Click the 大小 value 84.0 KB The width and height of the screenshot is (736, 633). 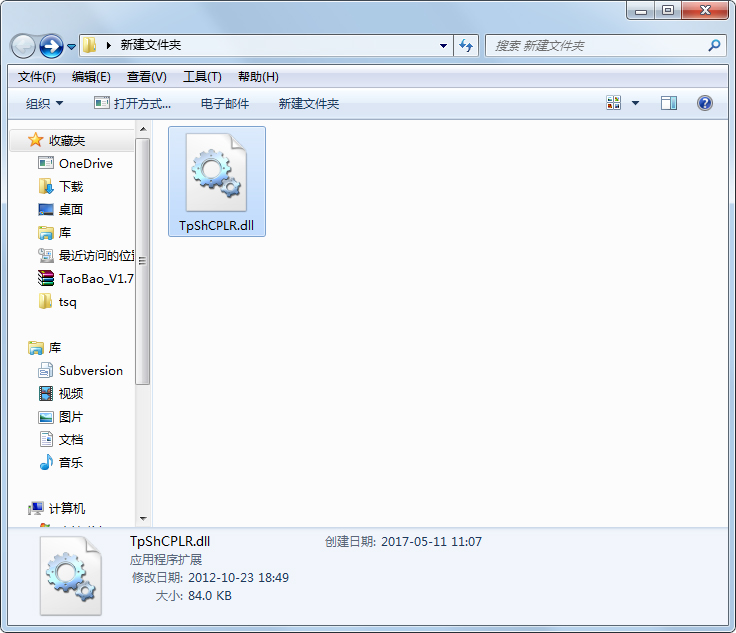[210, 596]
